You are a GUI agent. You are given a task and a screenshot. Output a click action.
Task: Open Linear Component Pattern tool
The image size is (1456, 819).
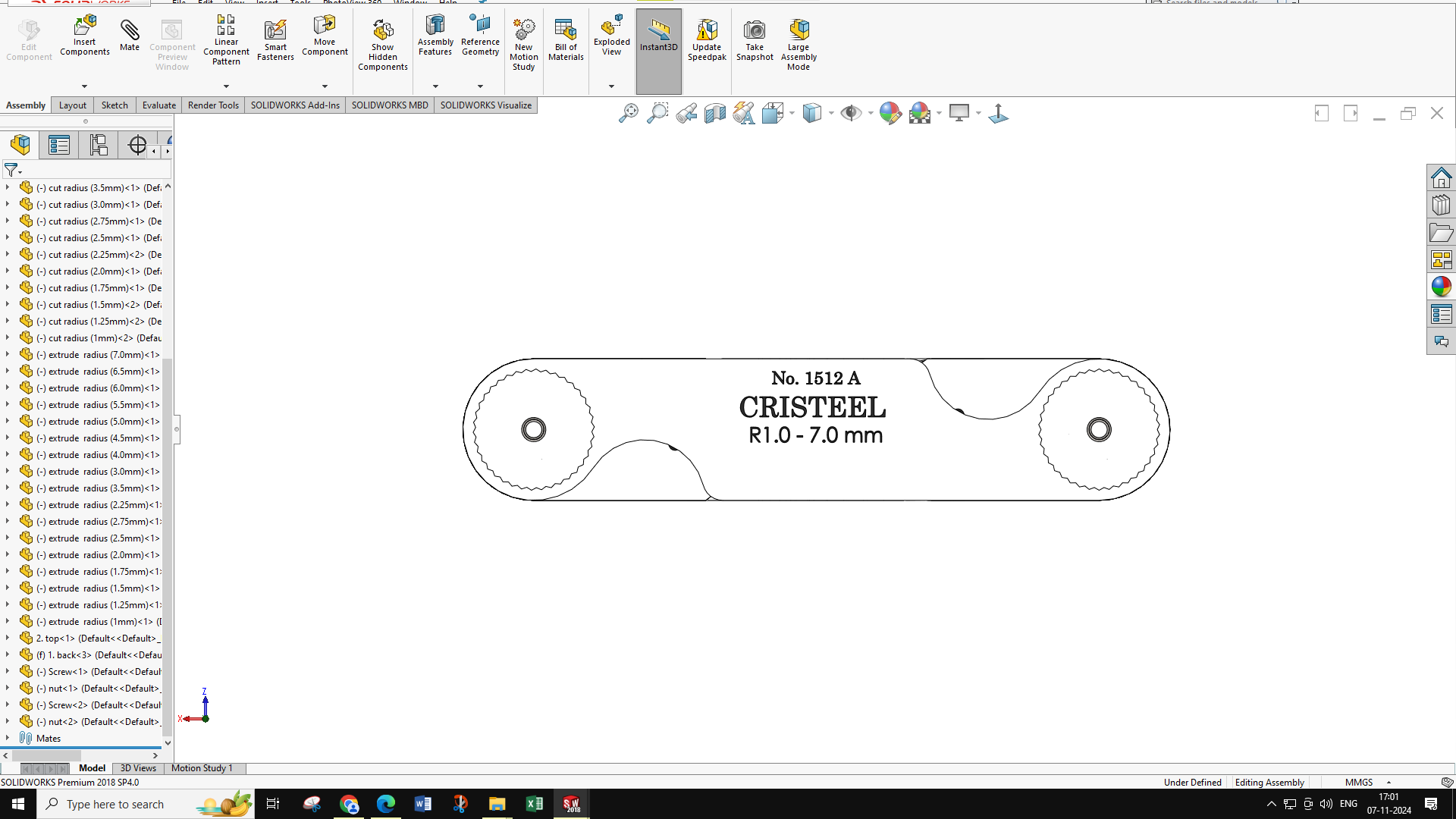click(x=226, y=41)
